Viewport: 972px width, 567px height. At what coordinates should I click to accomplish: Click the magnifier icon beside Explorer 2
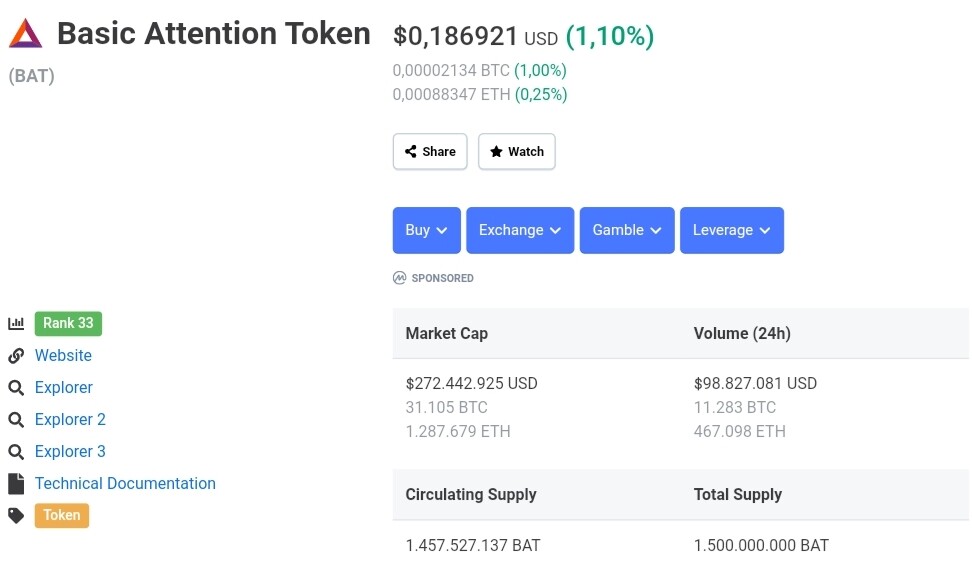coord(16,420)
